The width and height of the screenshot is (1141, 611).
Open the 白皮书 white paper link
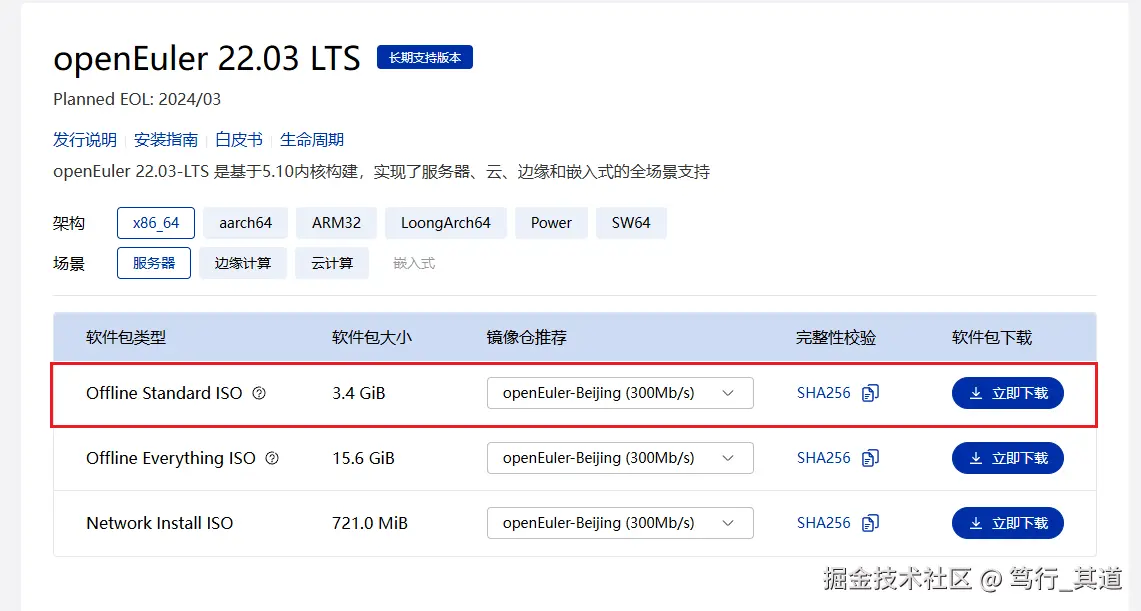pyautogui.click(x=239, y=140)
